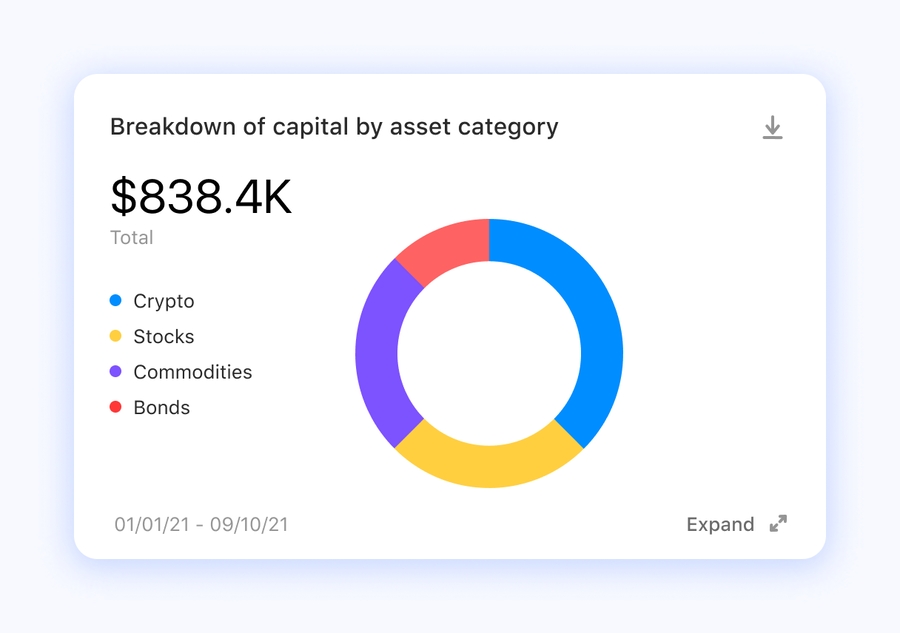Viewport: 900px width, 633px height.
Task: Click the red Bonds legend dot
Action: pos(115,407)
